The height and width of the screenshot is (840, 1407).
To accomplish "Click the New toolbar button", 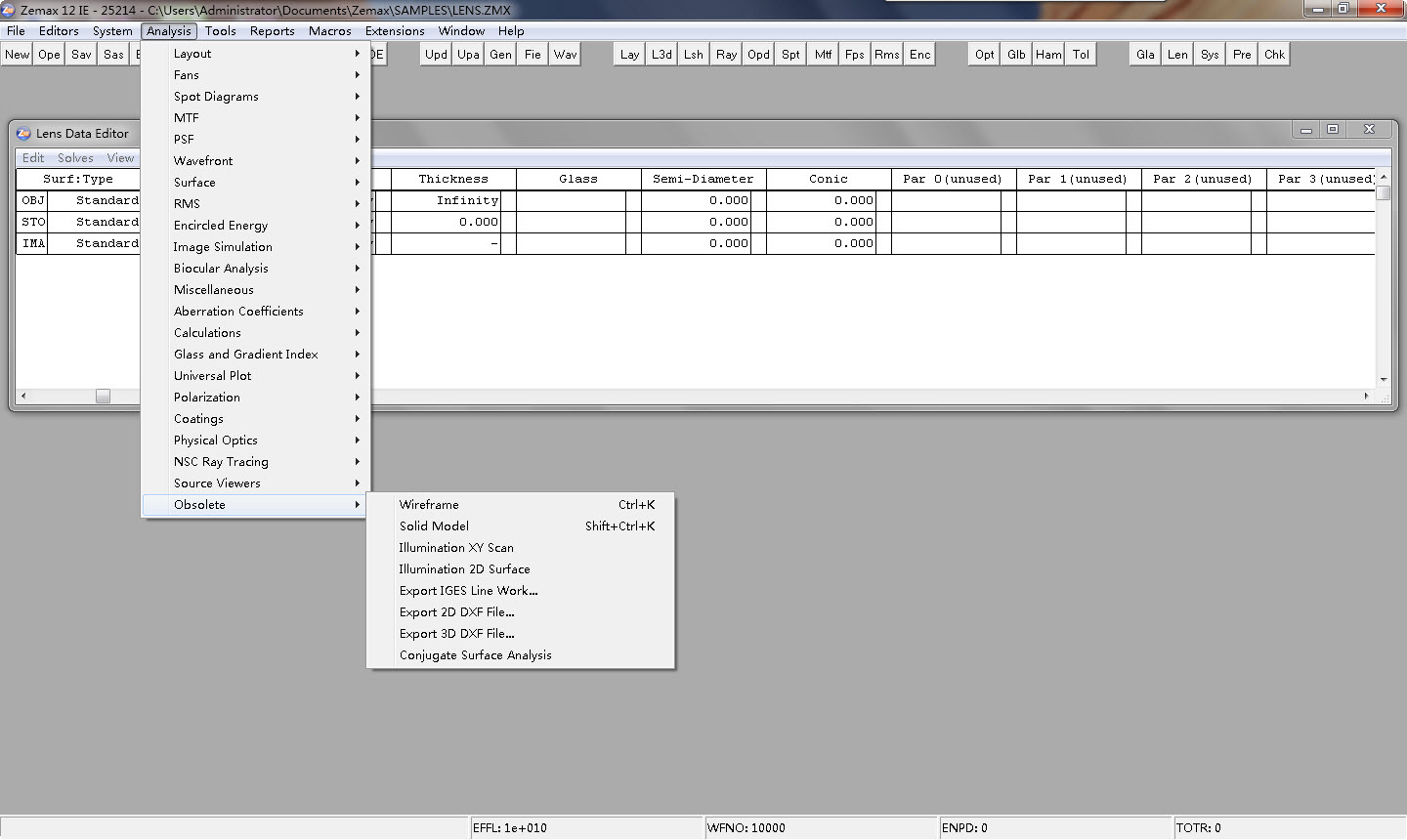I will point(18,55).
